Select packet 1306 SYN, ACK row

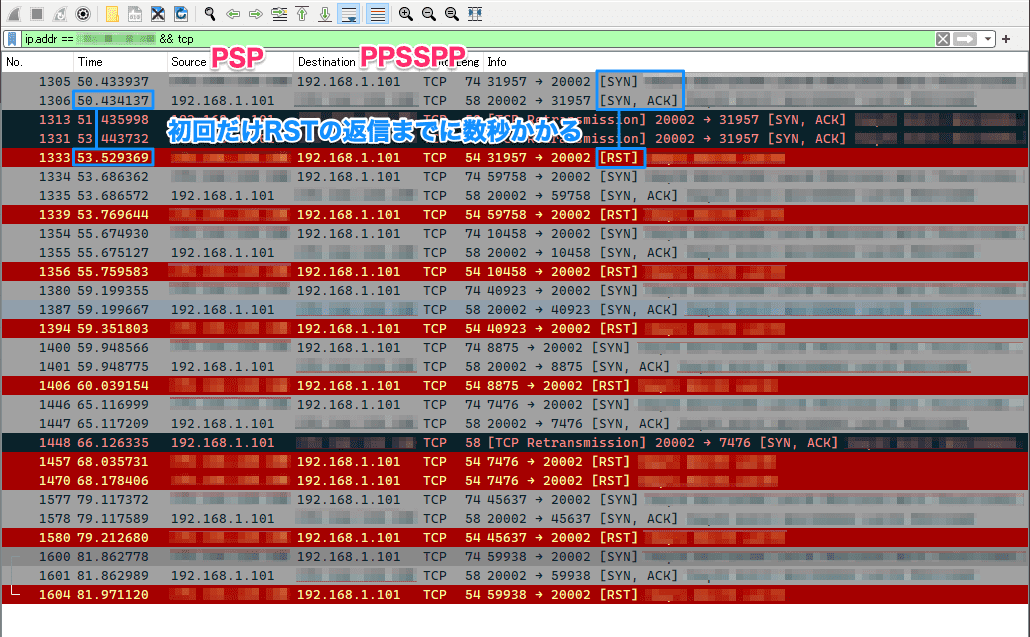click(x=515, y=100)
